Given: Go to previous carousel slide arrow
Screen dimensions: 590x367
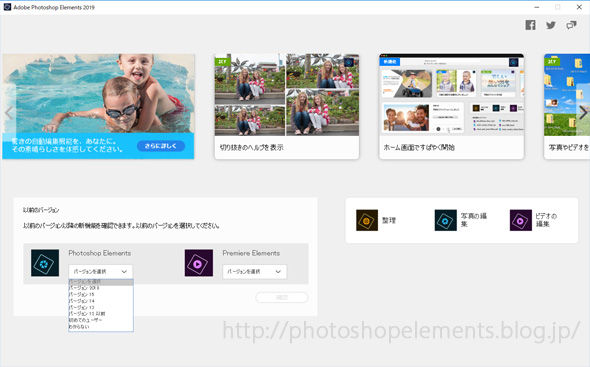Looking at the screenshot, I should (x=8, y=113).
